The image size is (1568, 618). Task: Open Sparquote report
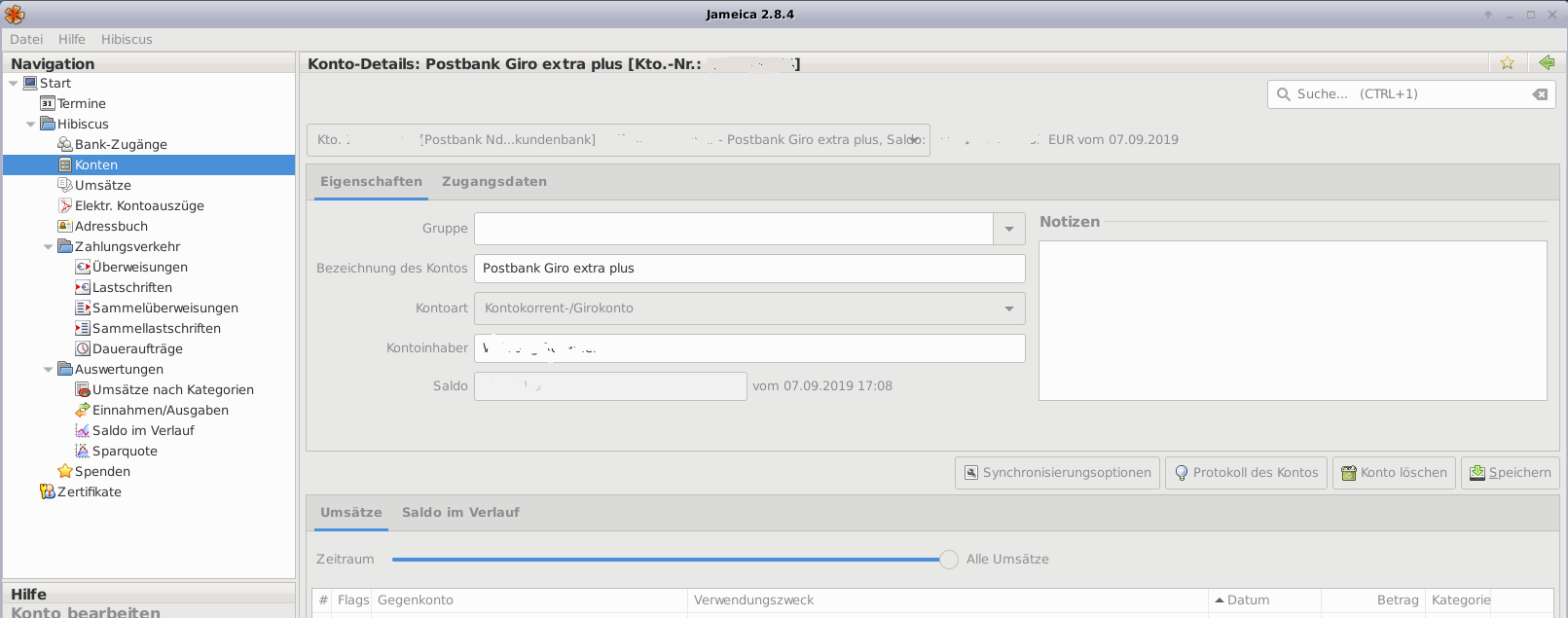tap(124, 451)
